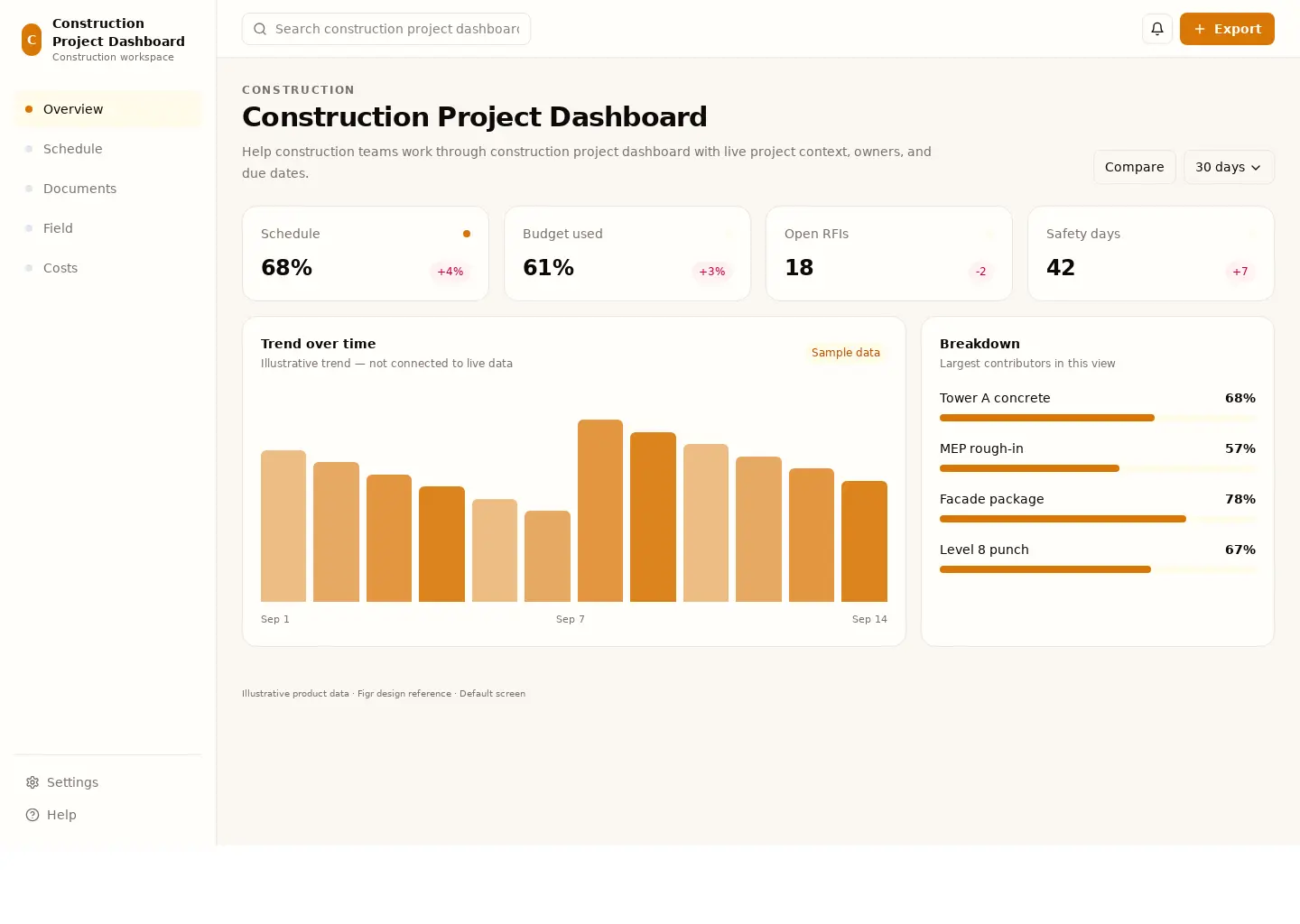This screenshot has height=924, width=1300.
Task: Click the Breakdown panel heading
Action: click(980, 344)
